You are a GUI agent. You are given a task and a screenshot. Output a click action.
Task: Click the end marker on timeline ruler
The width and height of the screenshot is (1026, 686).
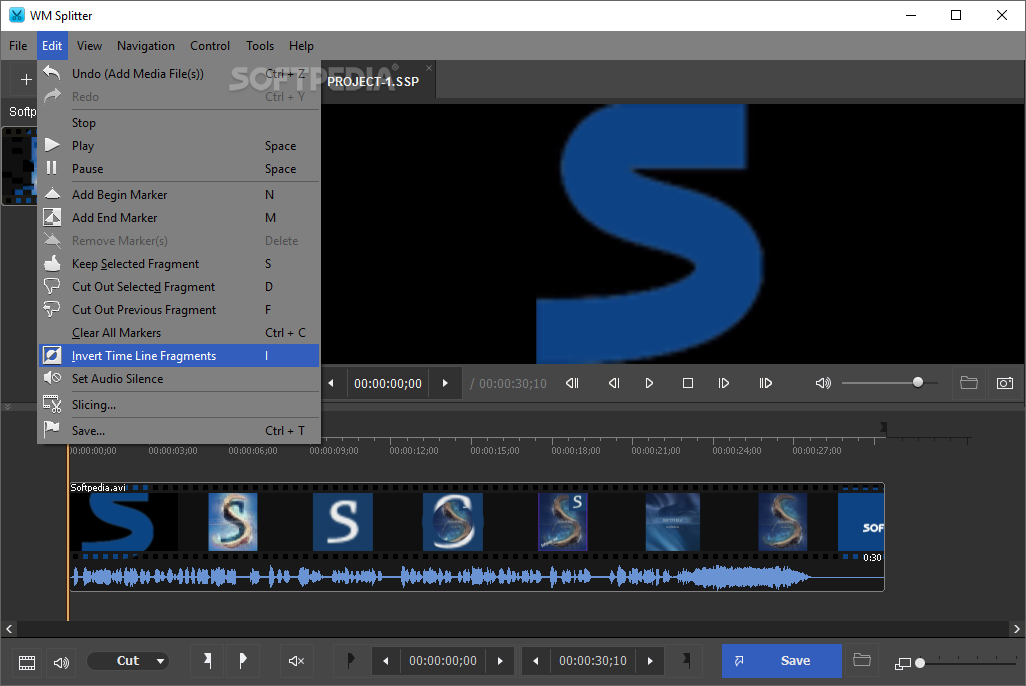(883, 428)
